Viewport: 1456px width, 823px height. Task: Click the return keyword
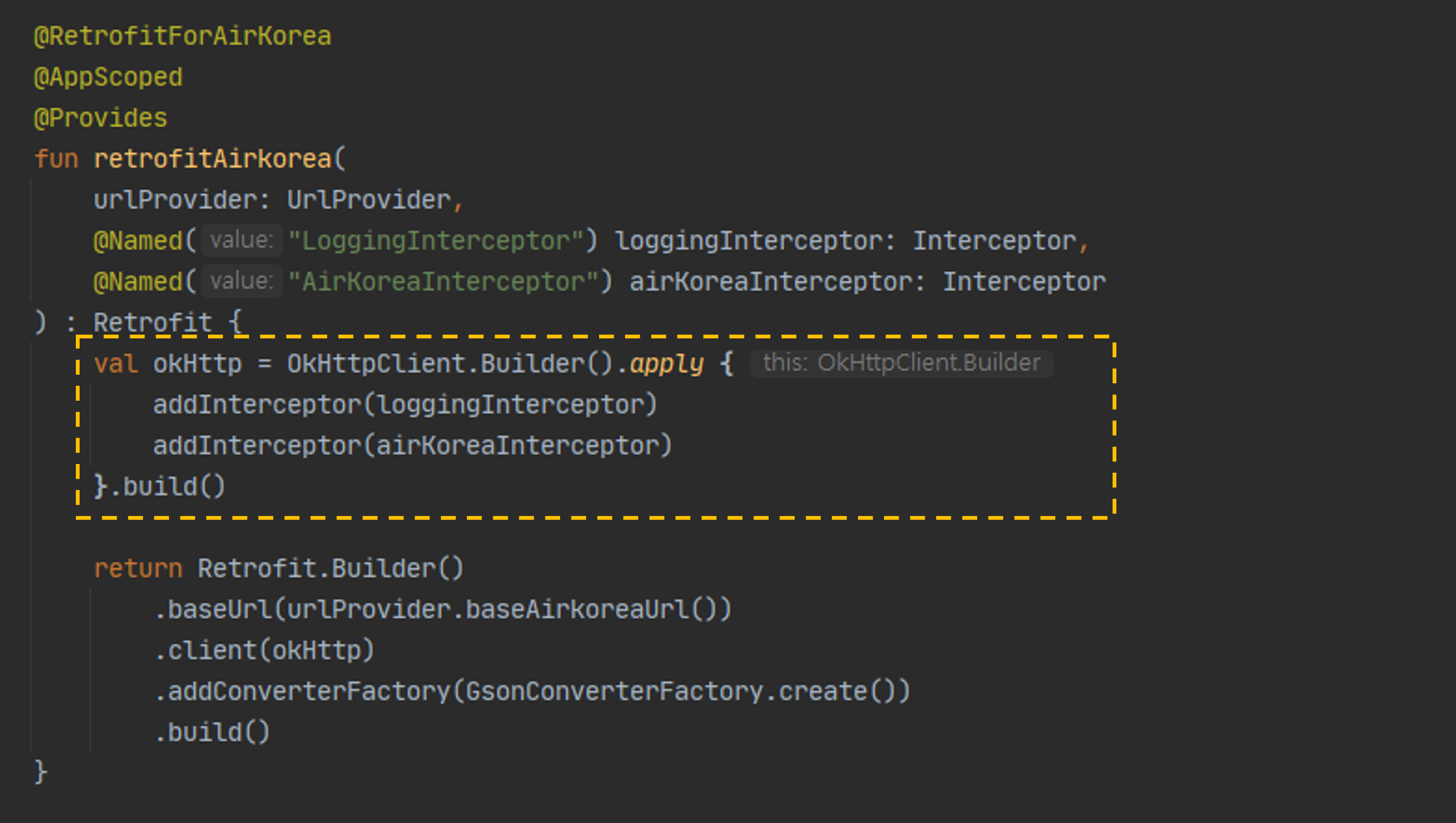(x=138, y=569)
